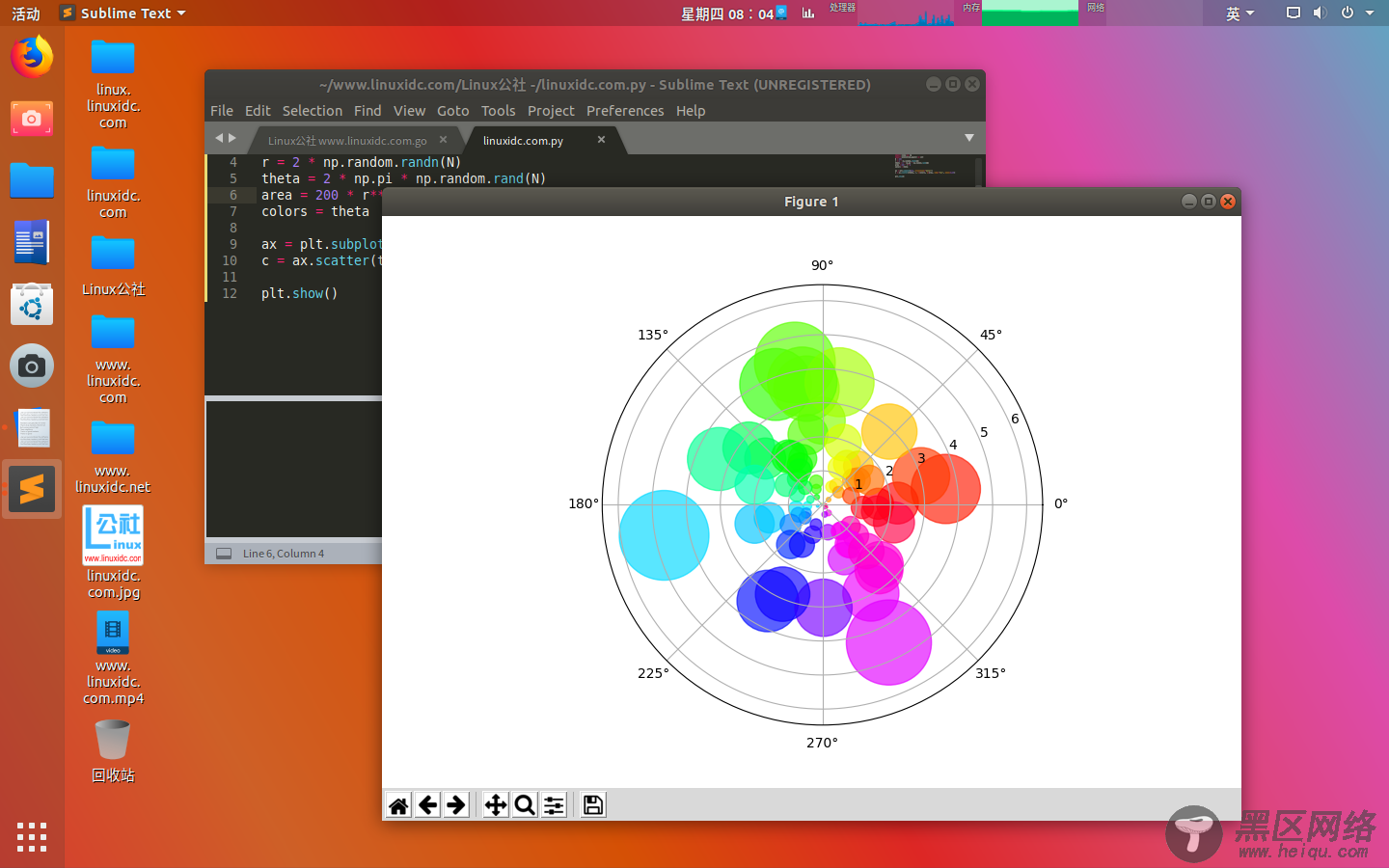Open Ubuntu Software from the dock
1389x868 pixels.
click(32, 304)
